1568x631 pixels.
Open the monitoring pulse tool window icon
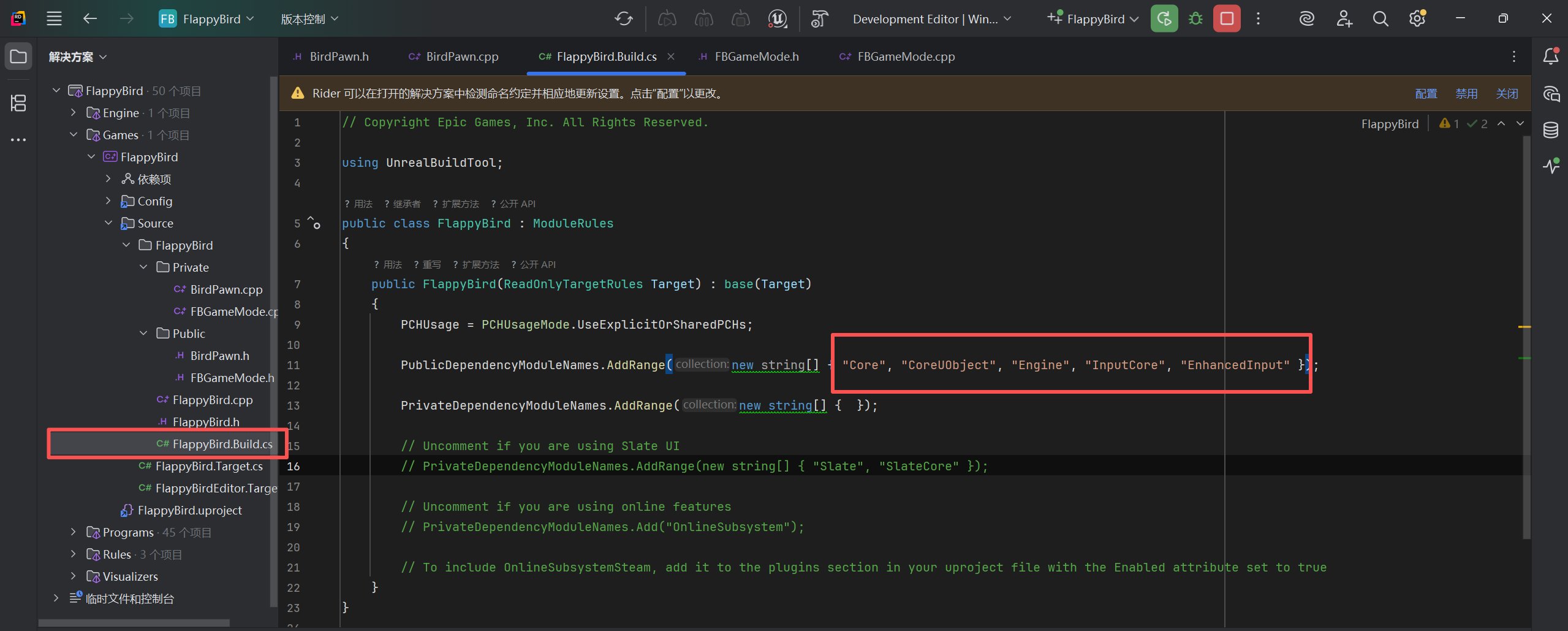click(x=1550, y=166)
